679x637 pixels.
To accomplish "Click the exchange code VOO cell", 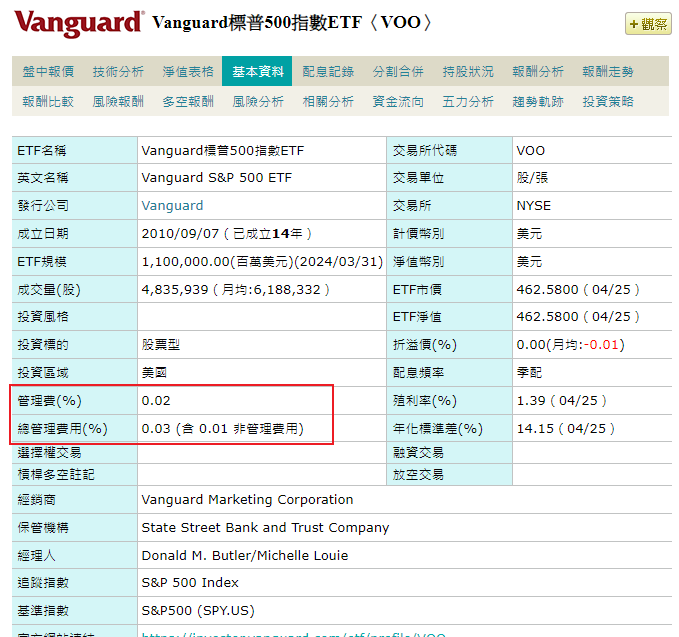I will (592, 150).
